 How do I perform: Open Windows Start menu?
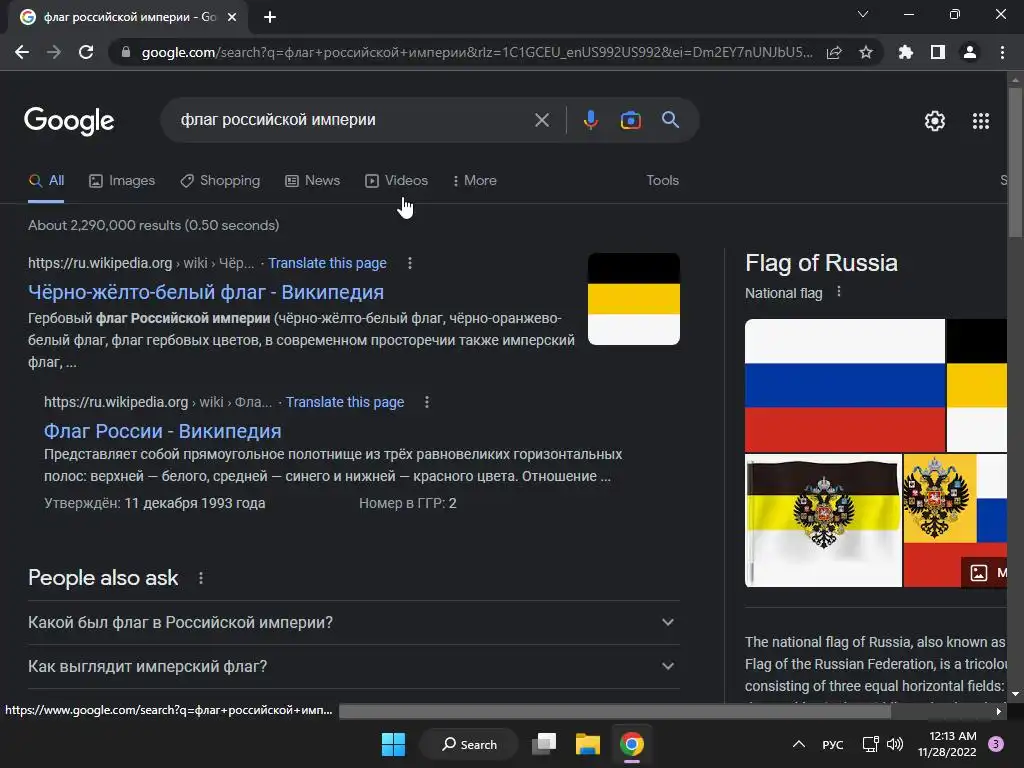coord(393,744)
